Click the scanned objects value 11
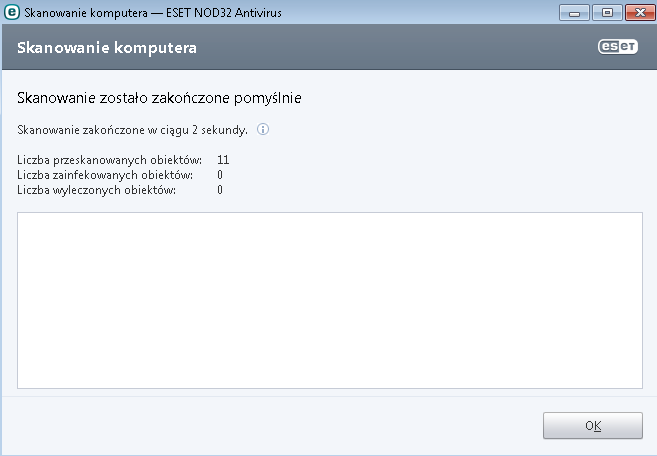This screenshot has width=657, height=456. (223, 160)
